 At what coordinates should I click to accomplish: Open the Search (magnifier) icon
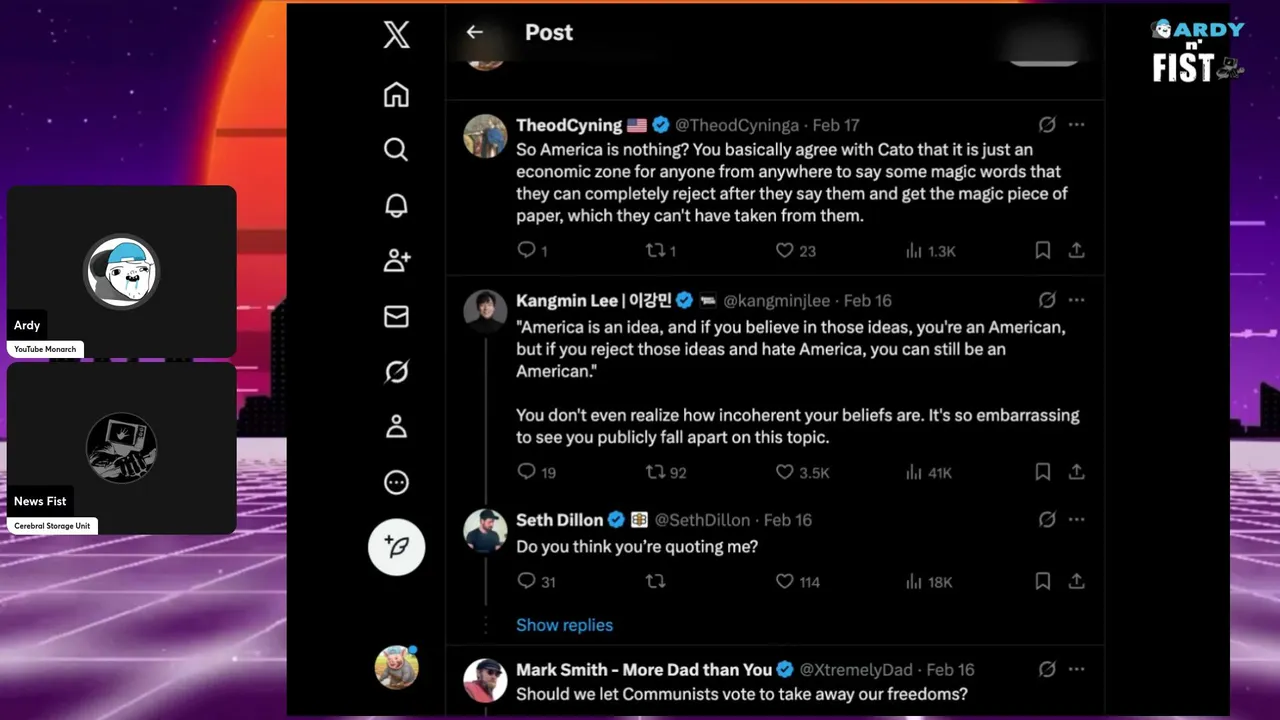click(396, 150)
